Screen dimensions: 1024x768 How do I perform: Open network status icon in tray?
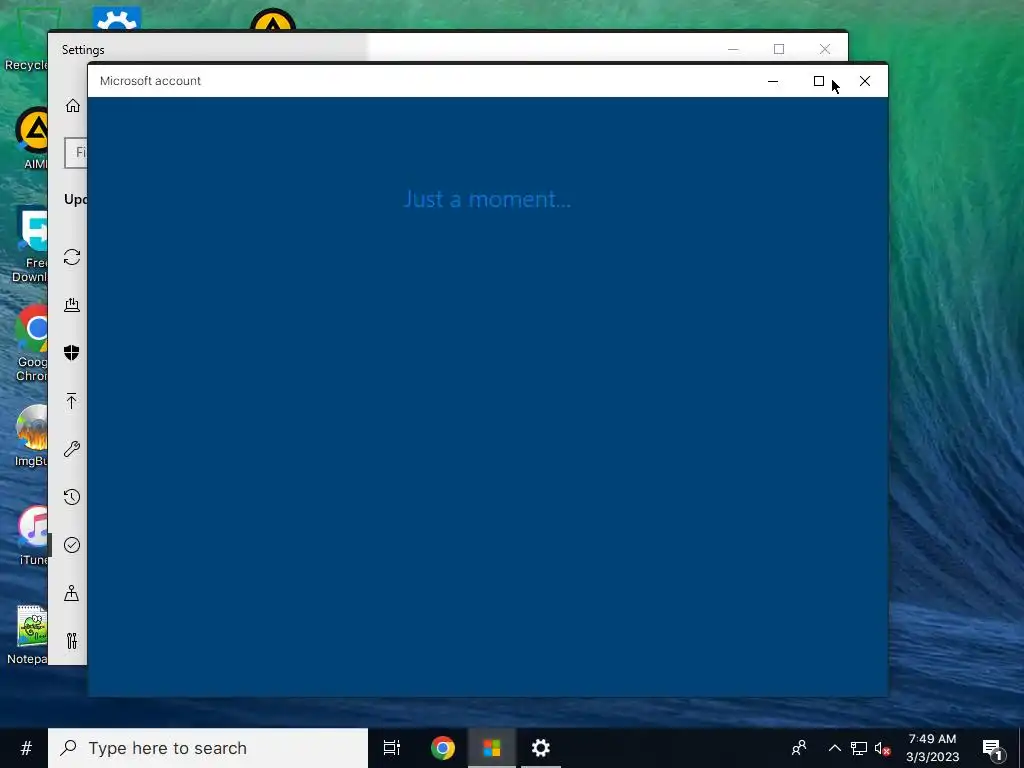(x=859, y=748)
